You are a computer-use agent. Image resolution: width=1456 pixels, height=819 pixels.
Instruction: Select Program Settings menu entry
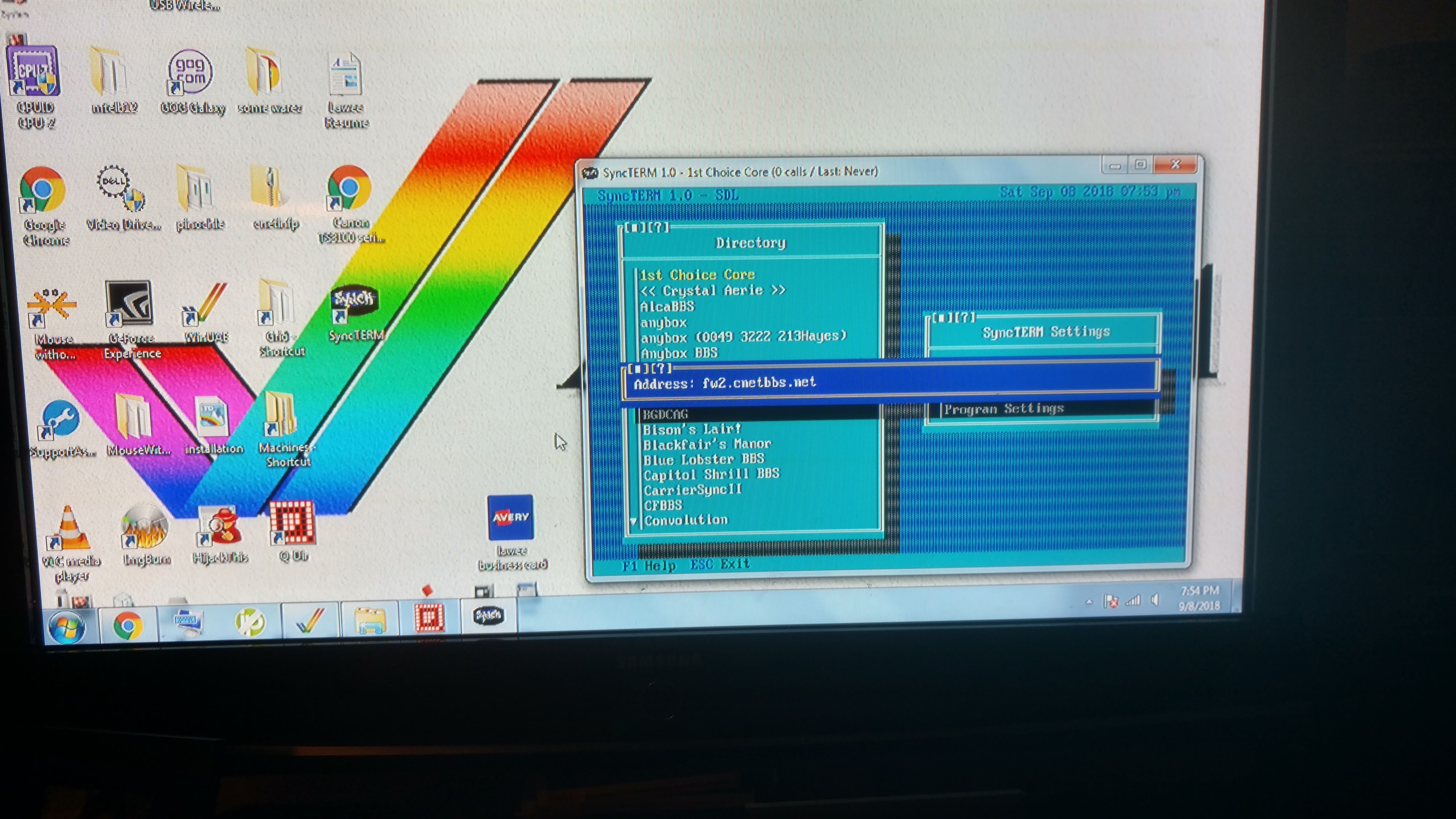[1004, 409]
